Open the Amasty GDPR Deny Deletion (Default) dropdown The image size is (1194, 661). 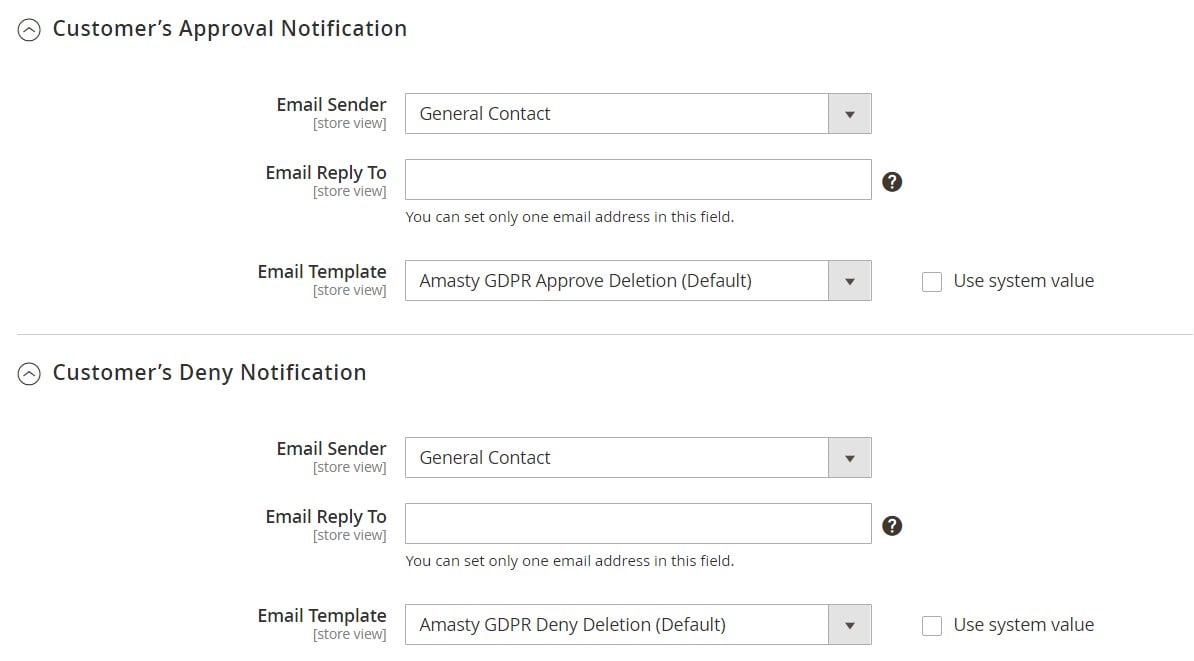point(638,625)
